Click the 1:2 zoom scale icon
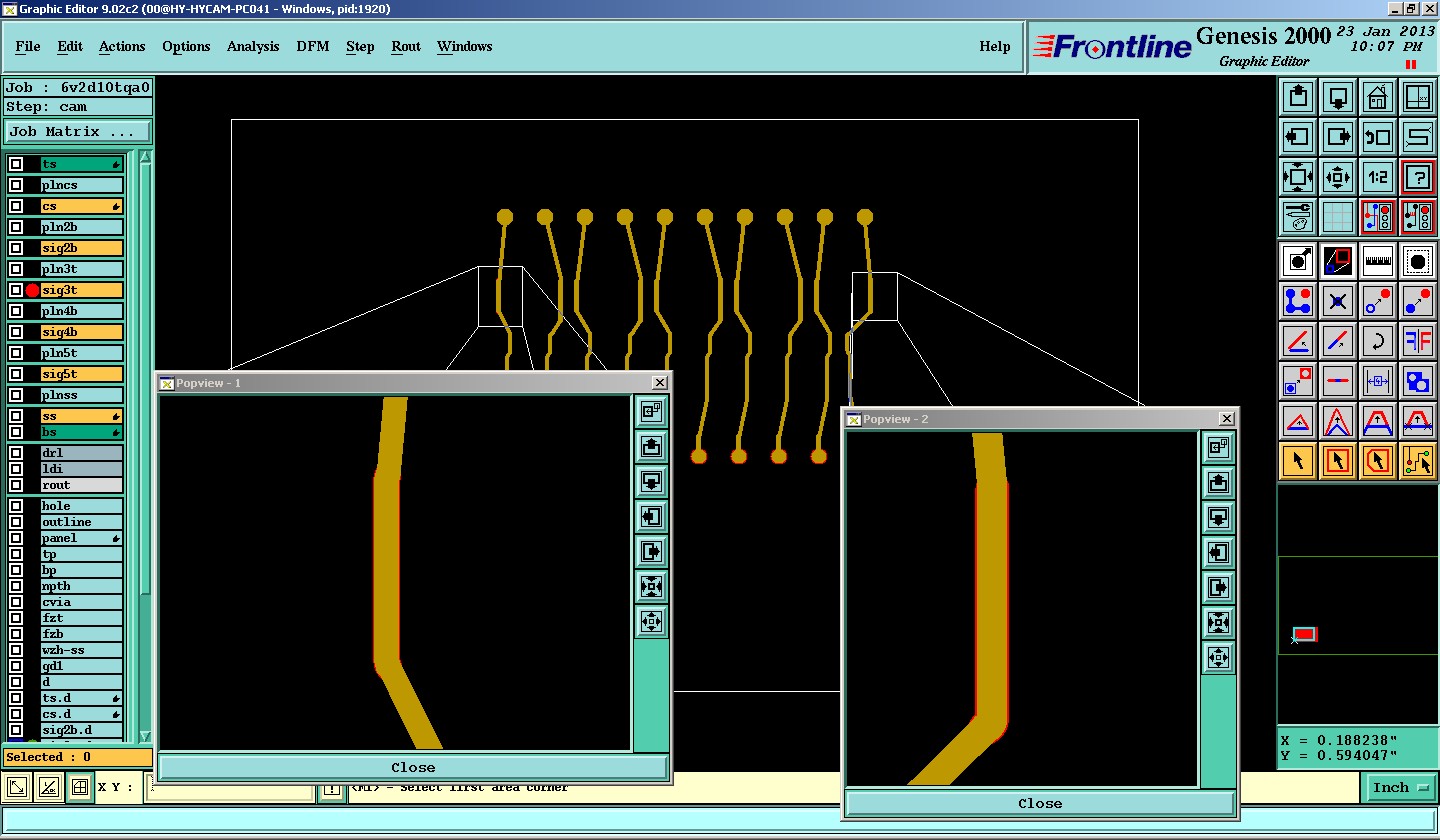1440x840 pixels. click(x=1378, y=177)
